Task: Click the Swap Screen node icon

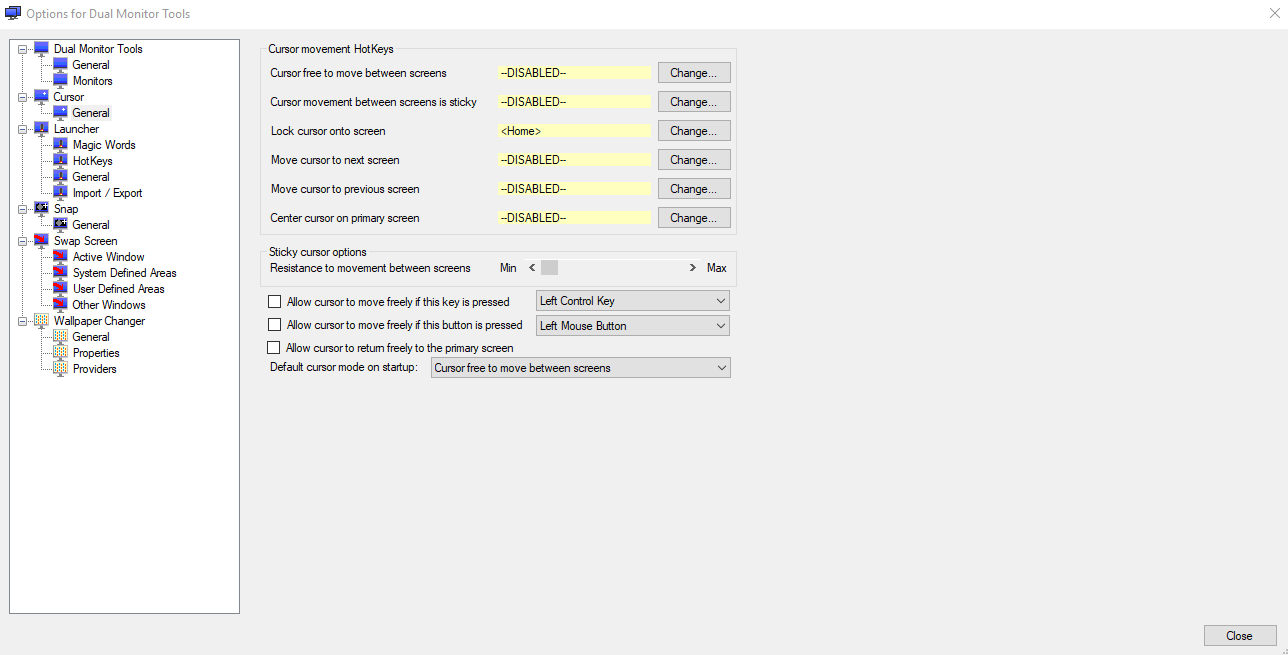Action: tap(41, 241)
